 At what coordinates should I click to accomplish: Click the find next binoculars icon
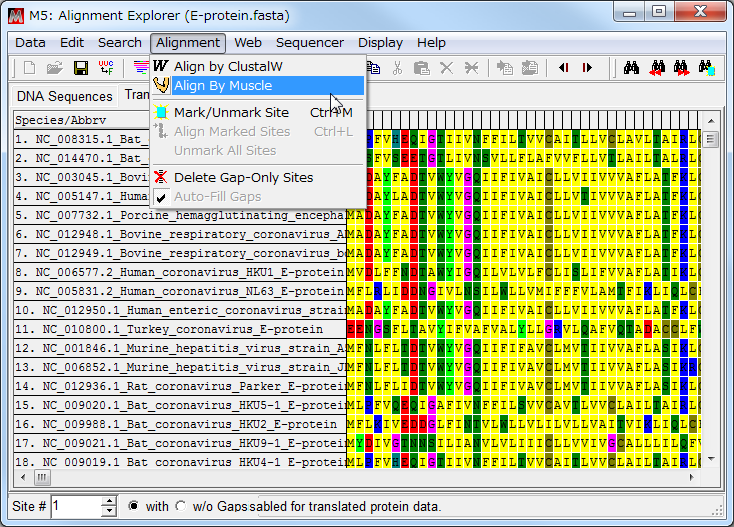pyautogui.click(x=682, y=68)
